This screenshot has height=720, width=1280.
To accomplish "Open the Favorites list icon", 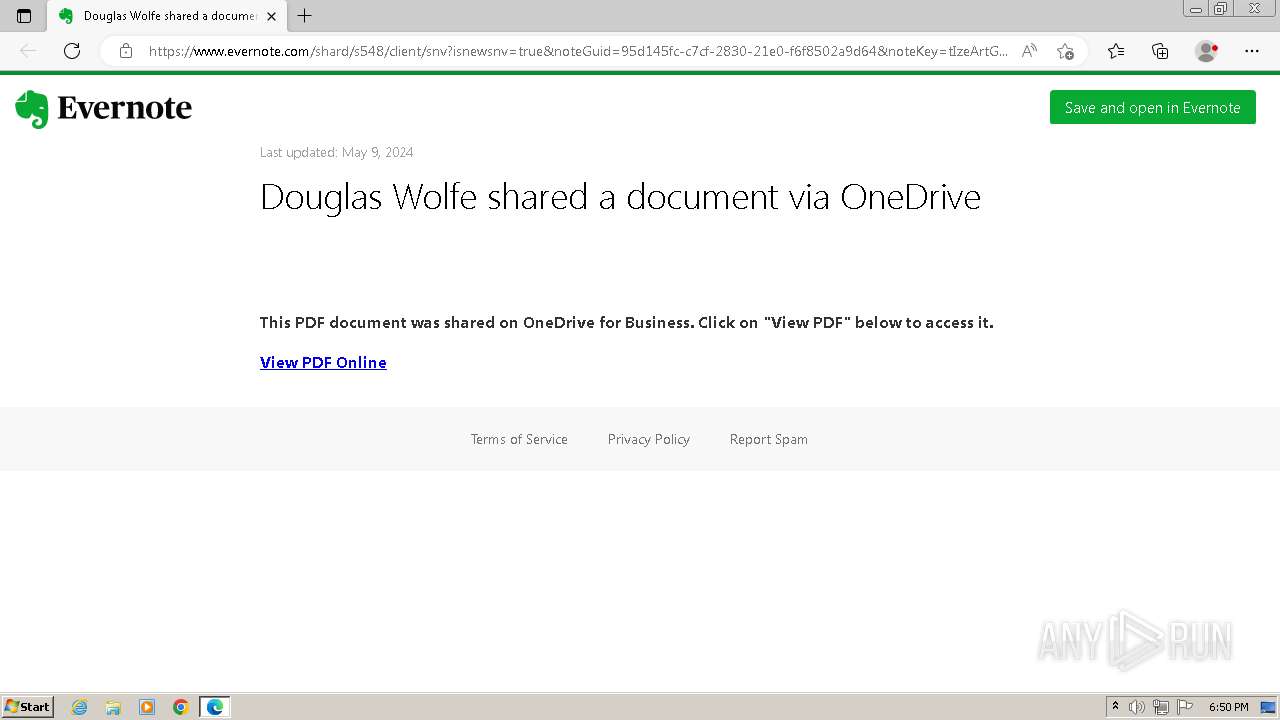I will 1116,51.
